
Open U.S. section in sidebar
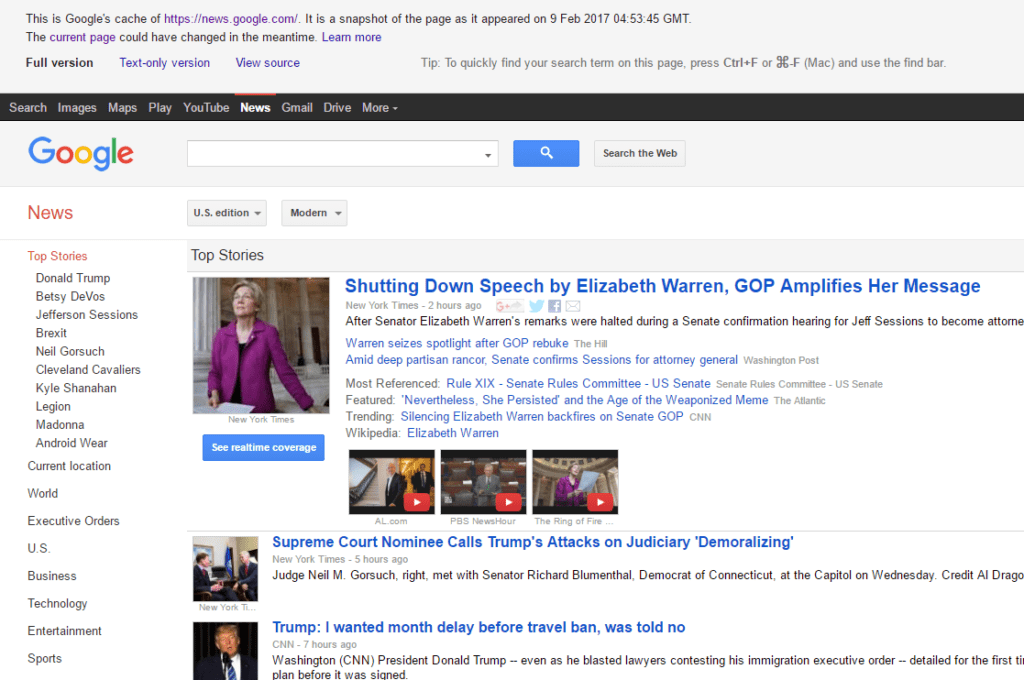39,548
